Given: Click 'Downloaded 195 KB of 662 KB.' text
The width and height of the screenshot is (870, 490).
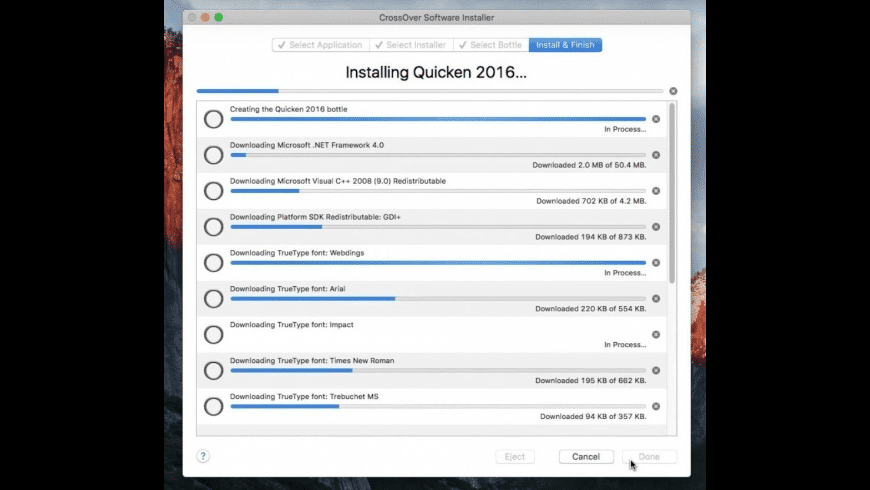Looking at the screenshot, I should tap(590, 381).
